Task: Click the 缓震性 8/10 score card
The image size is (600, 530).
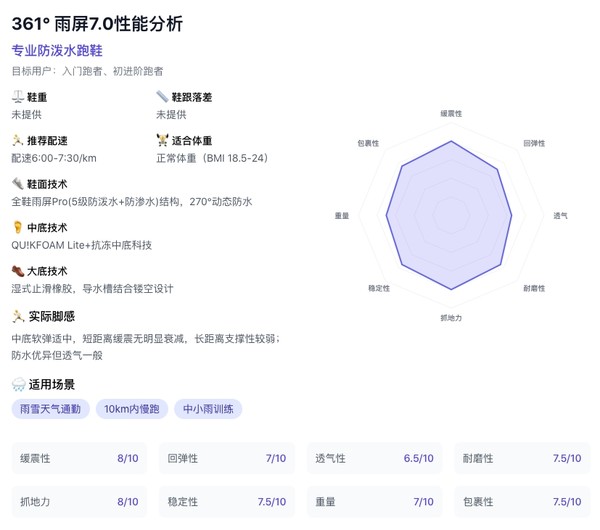Action: click(79, 458)
